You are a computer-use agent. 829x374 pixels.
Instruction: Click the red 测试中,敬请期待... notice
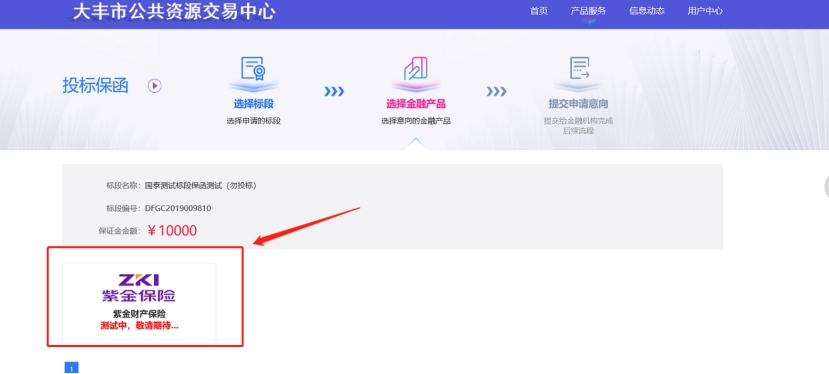(x=139, y=326)
